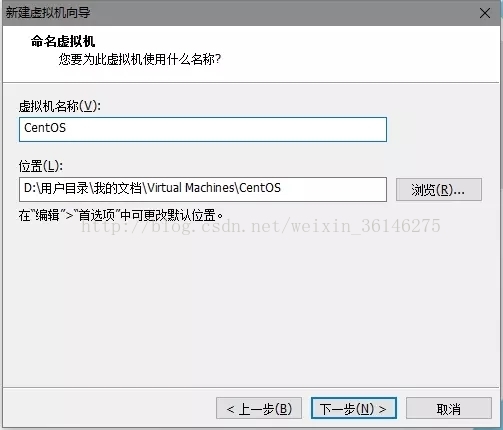Viewport: 503px width, 430px height.
Task: Click the virtual machine name field containing CentOS
Action: click(203, 129)
